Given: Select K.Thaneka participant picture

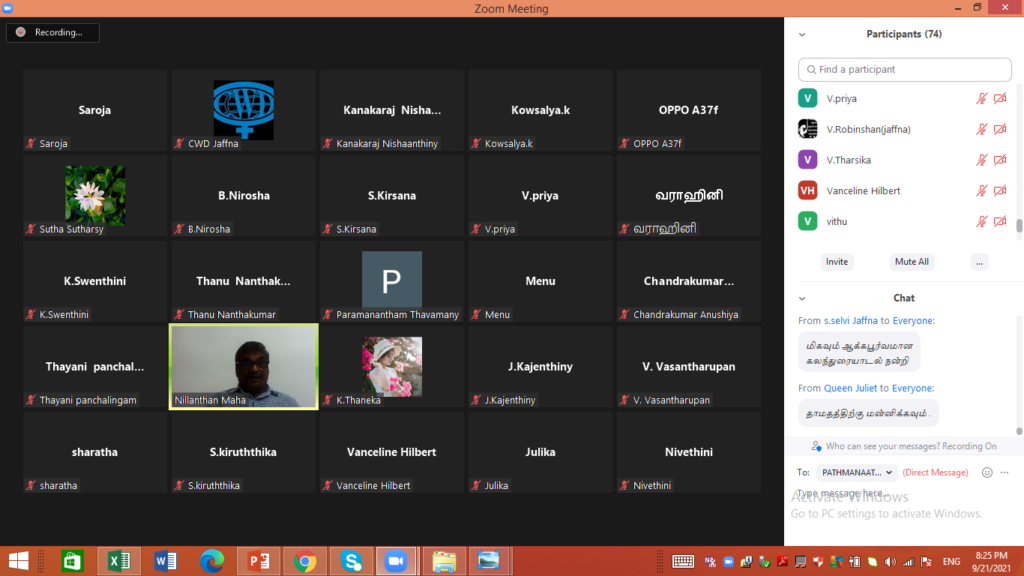Looking at the screenshot, I should (392, 366).
